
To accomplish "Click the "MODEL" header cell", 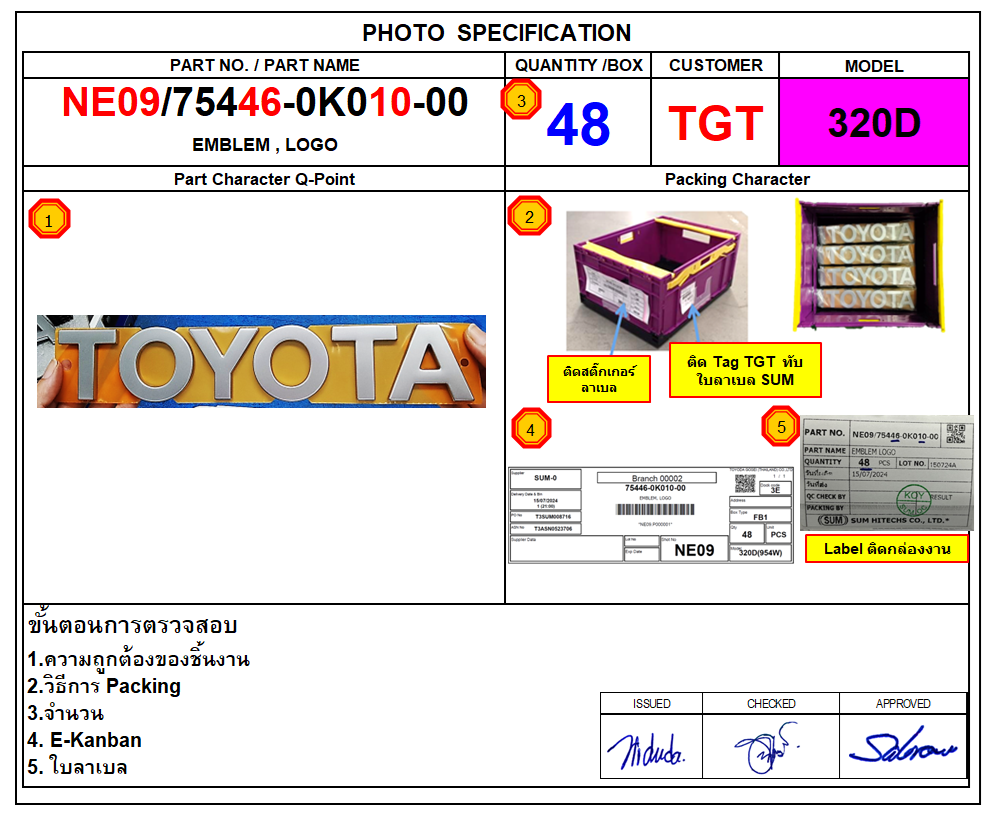I will (874, 66).
